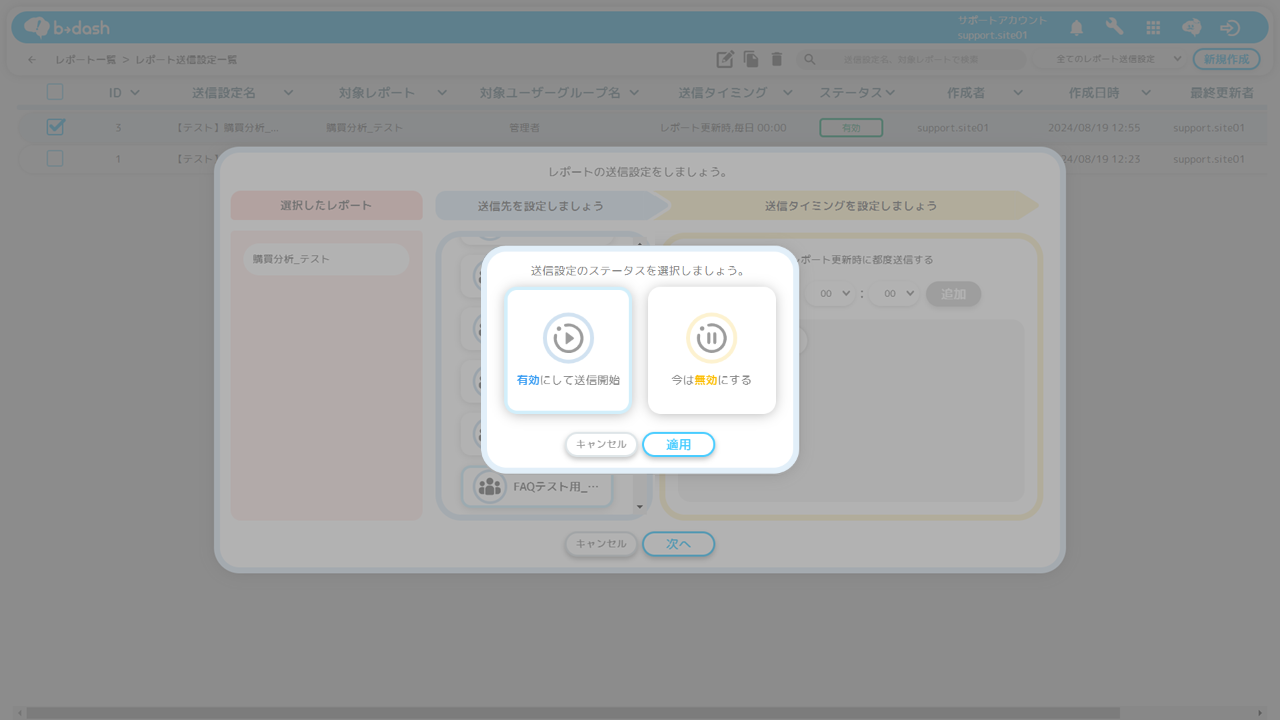Screen dimensions: 1280x720
Task: Open the wrench settings icon
Action: click(x=1114, y=28)
